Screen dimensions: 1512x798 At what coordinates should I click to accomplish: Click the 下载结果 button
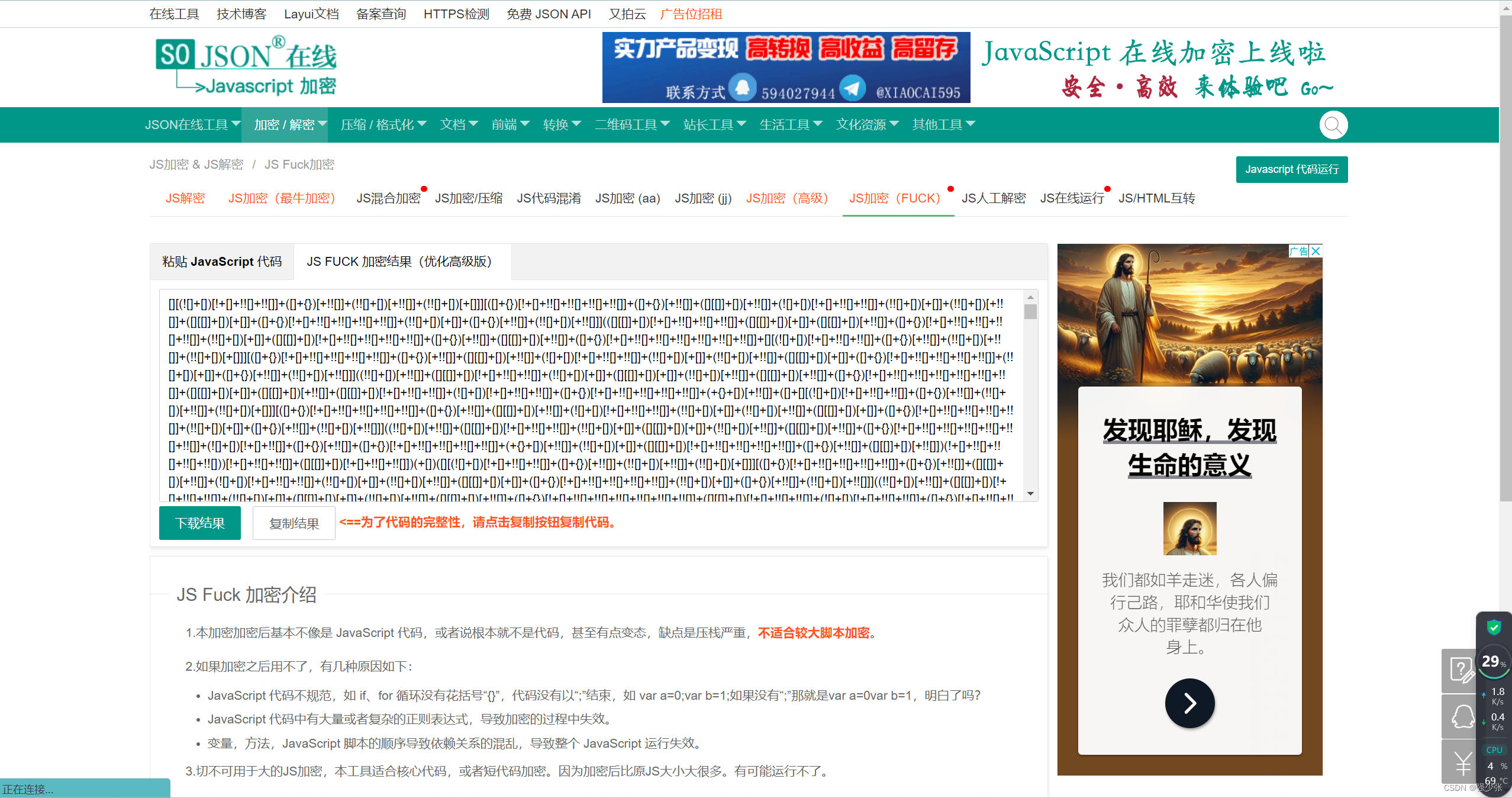tap(200, 523)
